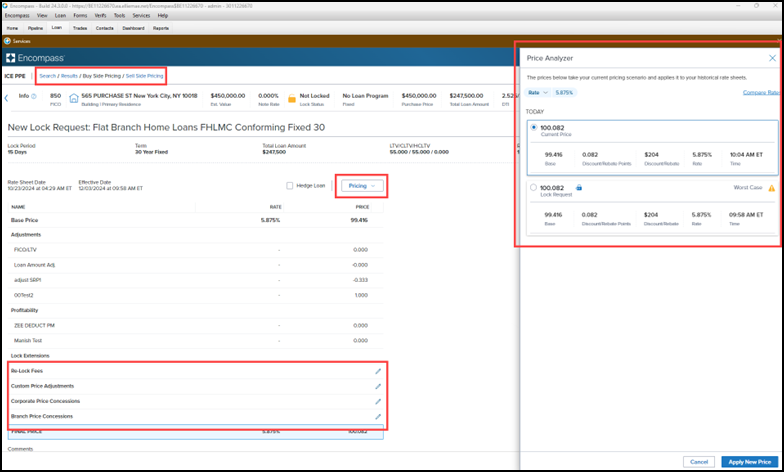Switch to the Reports tab
The image size is (784, 472).
click(161, 28)
